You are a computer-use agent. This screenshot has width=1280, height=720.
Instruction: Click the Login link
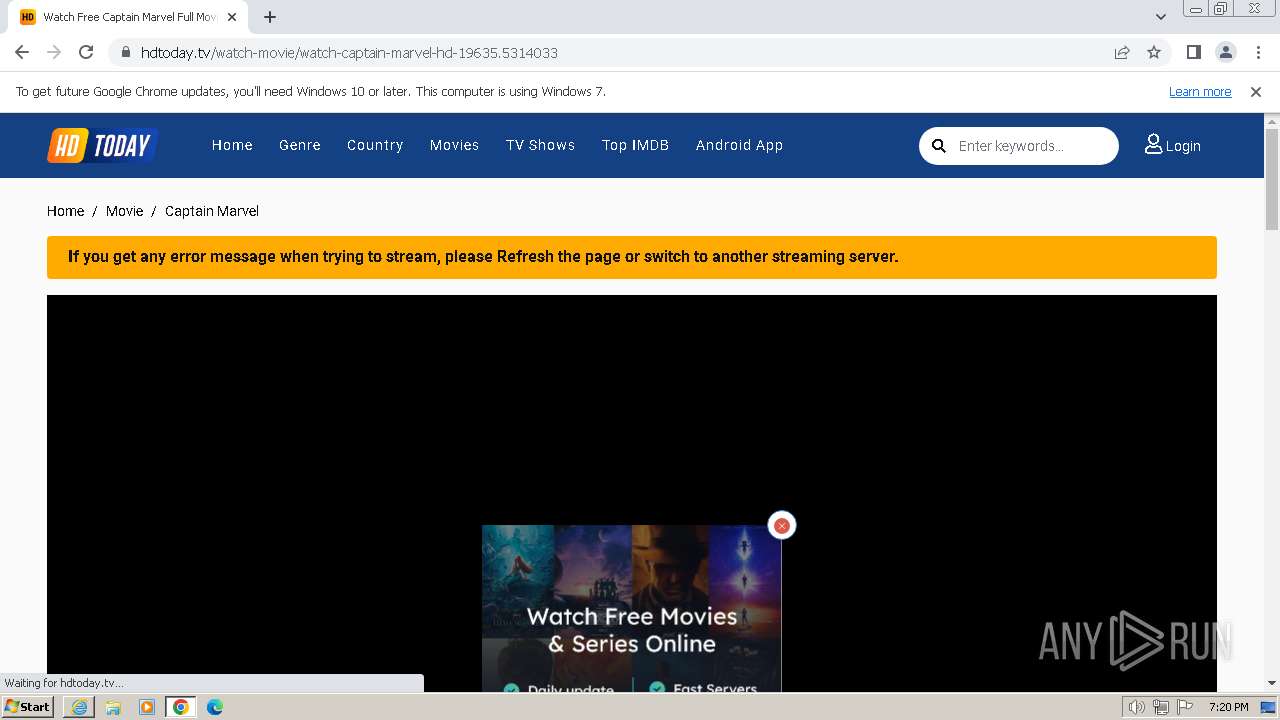tap(1173, 146)
